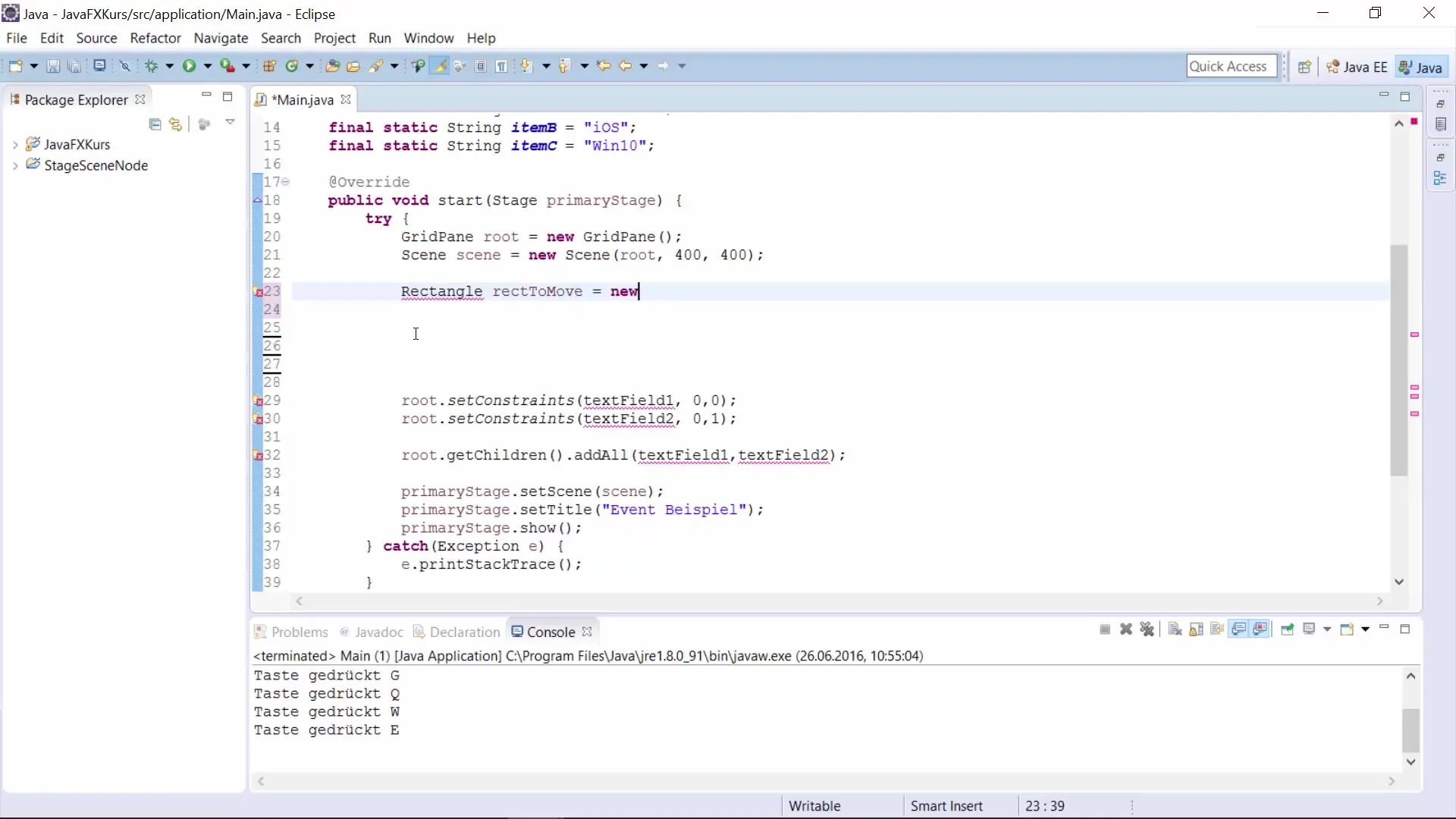
Task: Click the Terminate console icon
Action: (1105, 629)
